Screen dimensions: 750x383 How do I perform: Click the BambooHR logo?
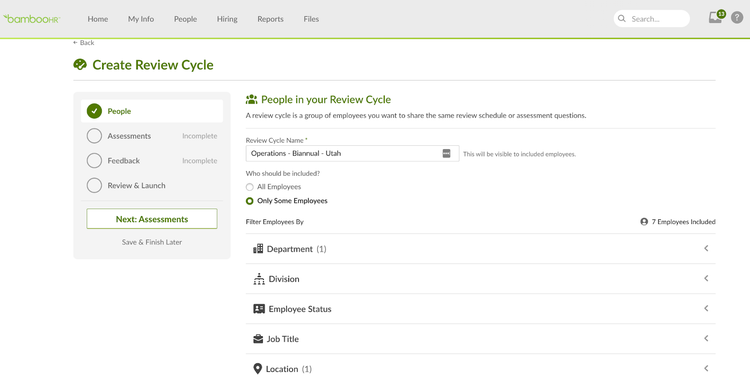(32, 19)
